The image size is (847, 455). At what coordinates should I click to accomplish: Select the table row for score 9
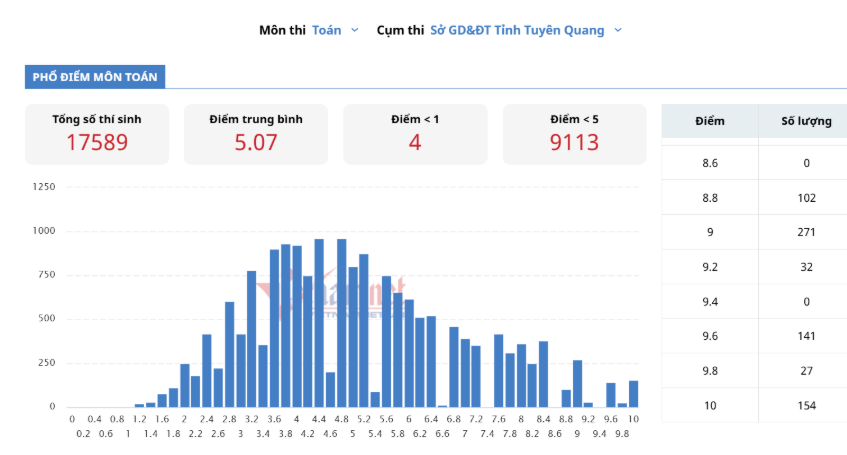(754, 232)
